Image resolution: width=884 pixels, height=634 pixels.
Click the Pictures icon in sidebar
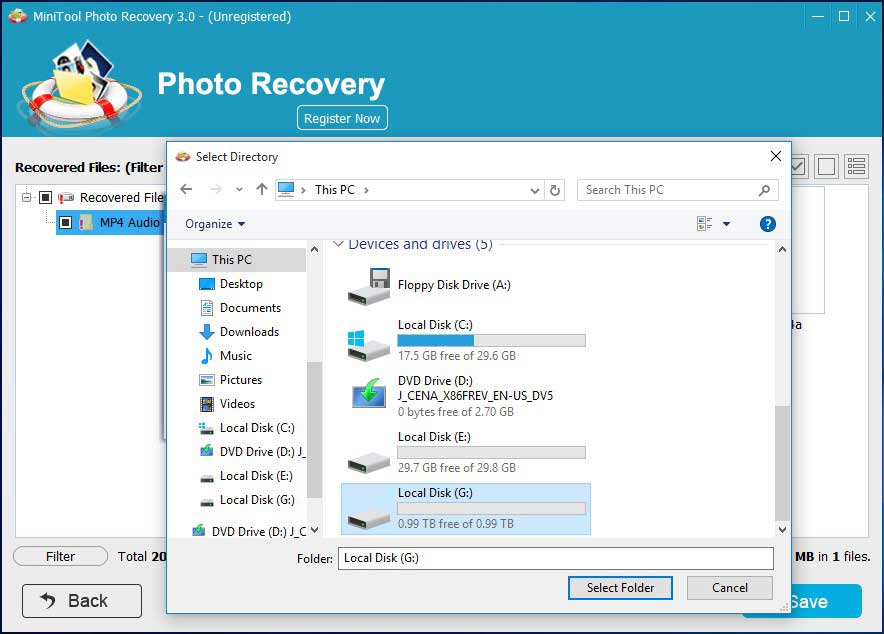pyautogui.click(x=207, y=380)
